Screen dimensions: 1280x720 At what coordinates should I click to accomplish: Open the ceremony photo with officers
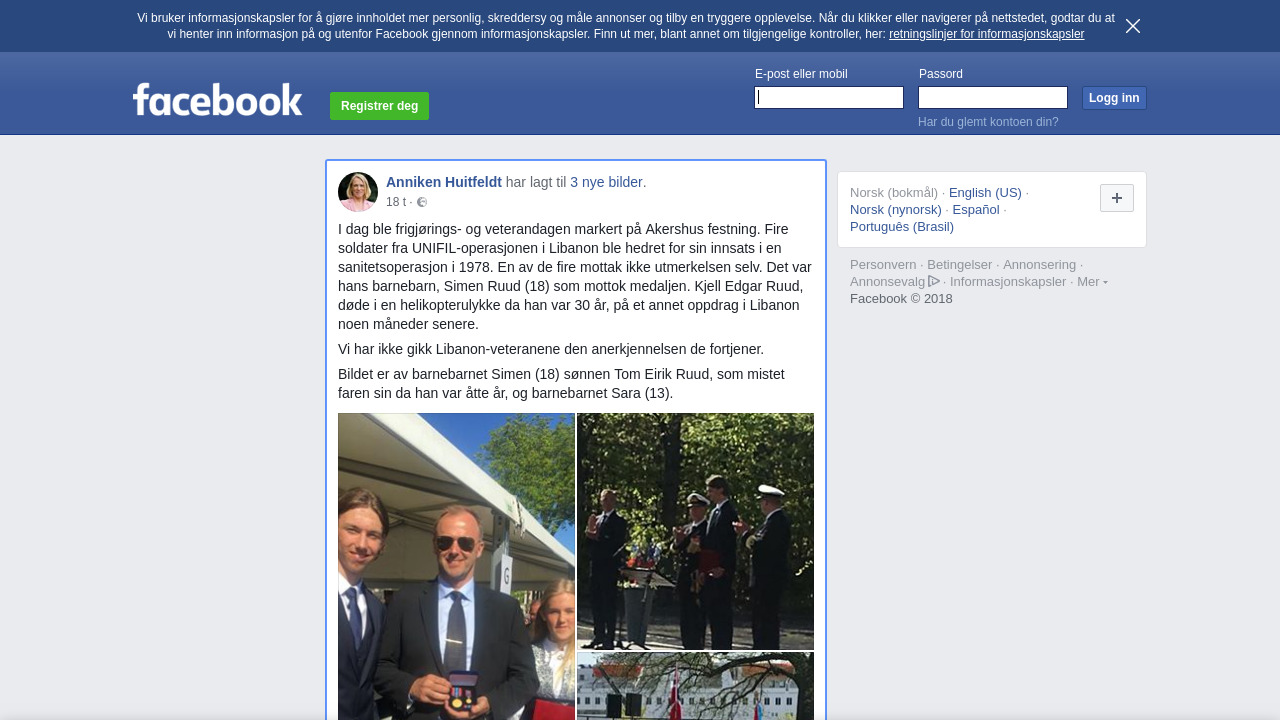point(695,531)
